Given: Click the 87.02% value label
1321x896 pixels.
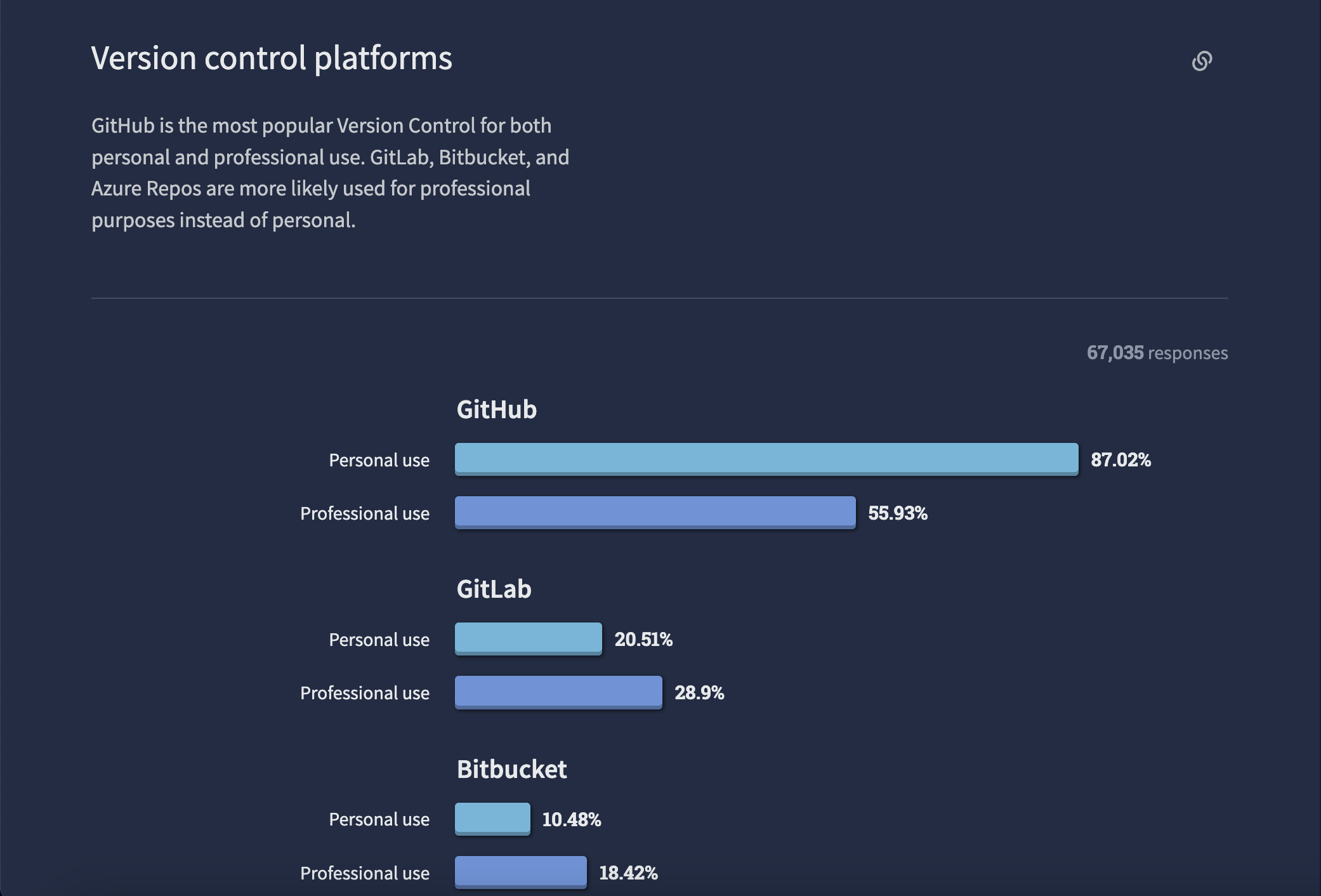Looking at the screenshot, I should 1121,459.
